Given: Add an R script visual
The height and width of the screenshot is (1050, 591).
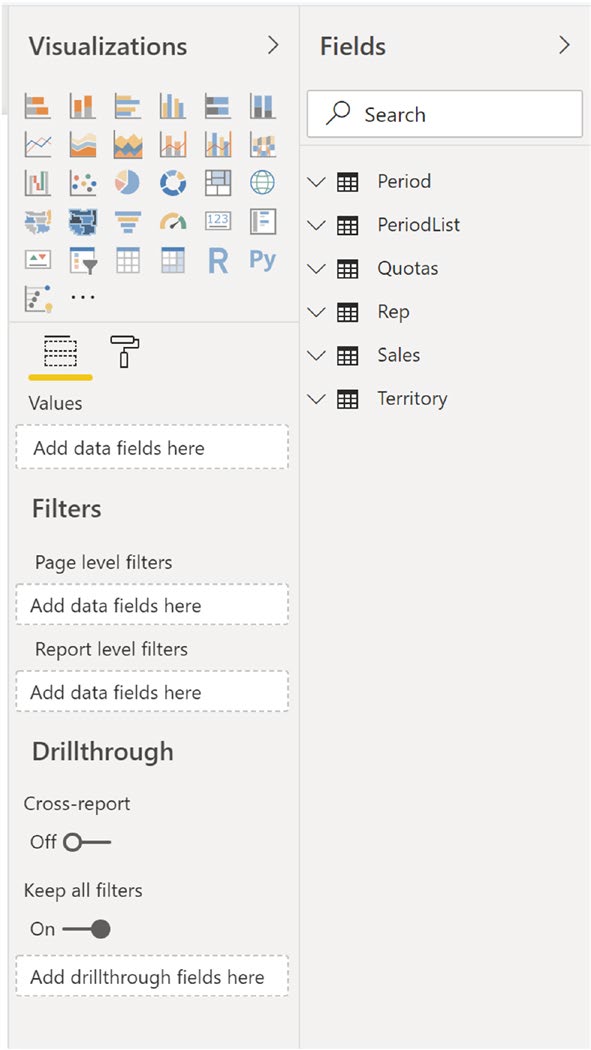Looking at the screenshot, I should (x=218, y=260).
